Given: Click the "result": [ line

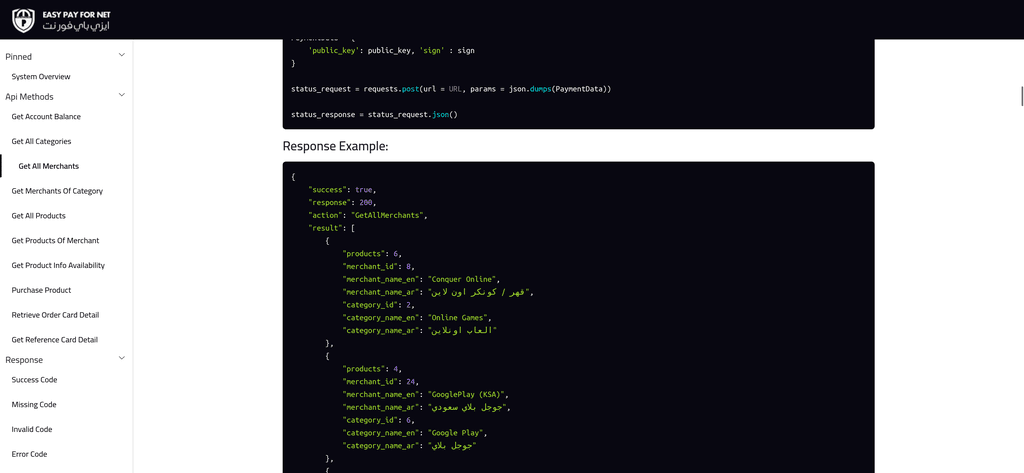Looking at the screenshot, I should [331, 228].
